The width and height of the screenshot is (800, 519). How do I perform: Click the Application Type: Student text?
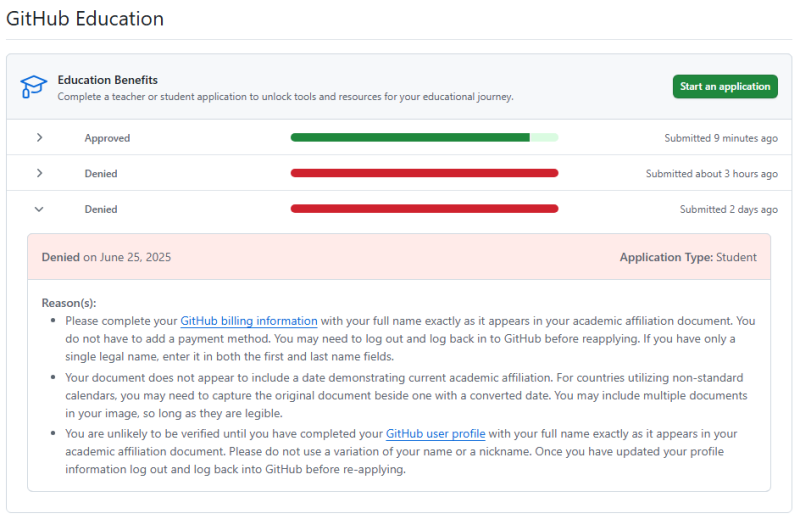(x=688, y=257)
